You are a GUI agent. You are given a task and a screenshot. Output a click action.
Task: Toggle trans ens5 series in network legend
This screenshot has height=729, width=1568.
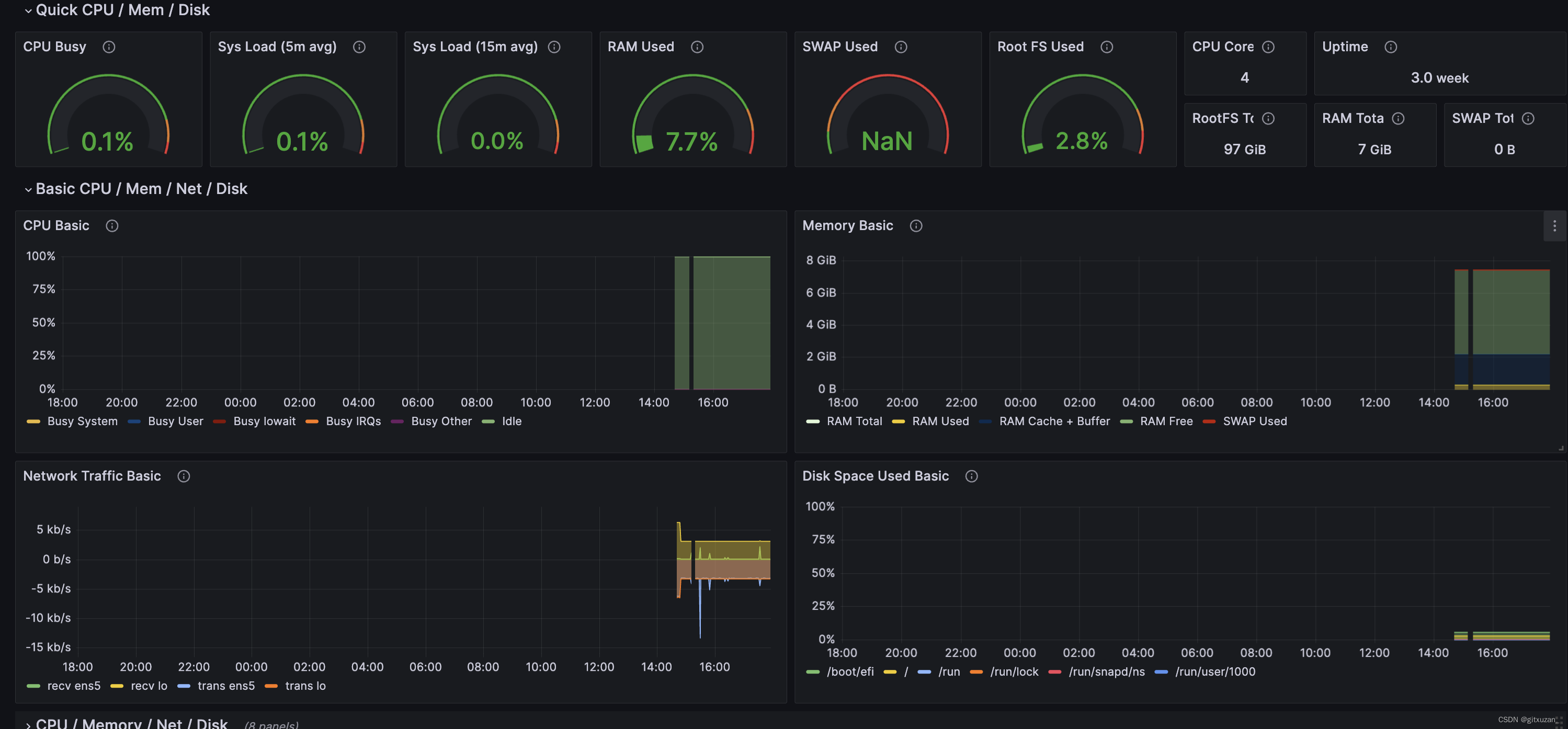tap(226, 686)
